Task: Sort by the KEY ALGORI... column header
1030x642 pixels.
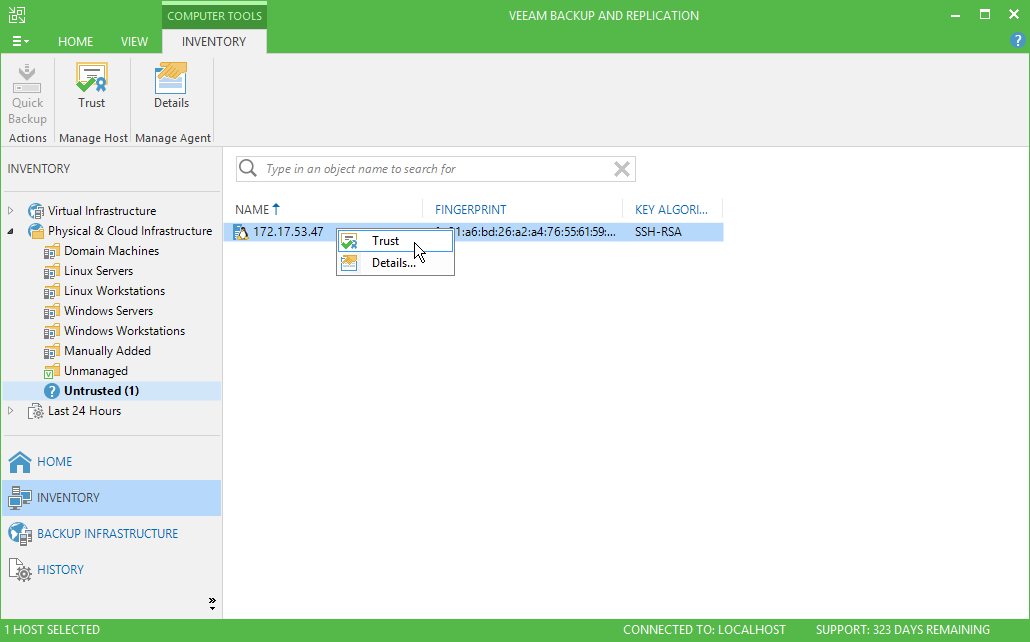Action: (x=671, y=210)
